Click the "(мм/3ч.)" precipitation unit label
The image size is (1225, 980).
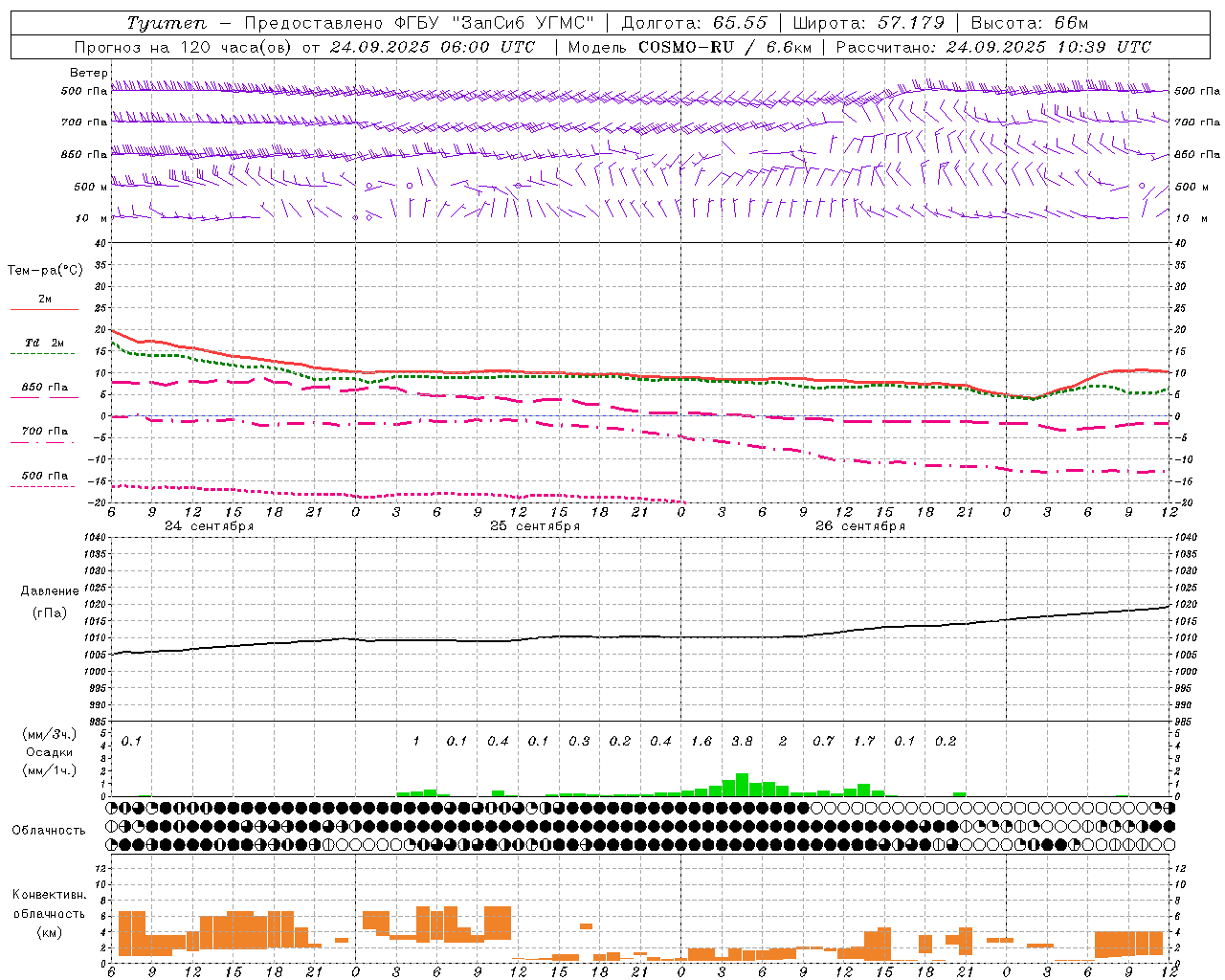[50, 735]
